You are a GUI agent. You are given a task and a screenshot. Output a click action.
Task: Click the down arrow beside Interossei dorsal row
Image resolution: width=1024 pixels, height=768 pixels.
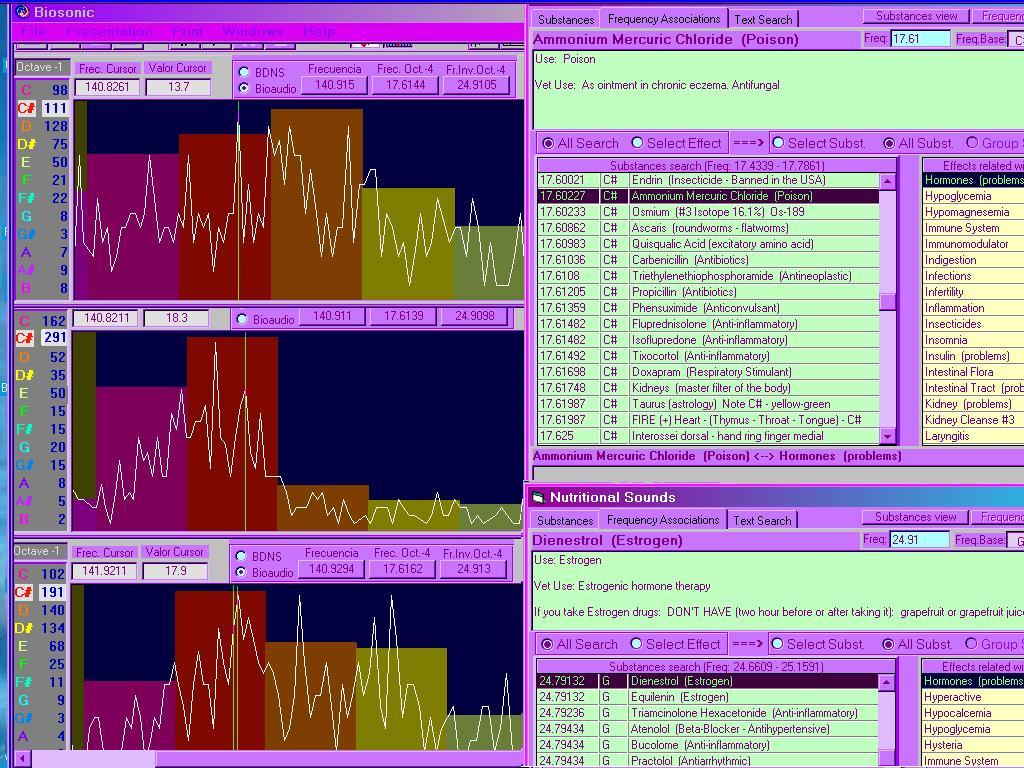pos(886,436)
